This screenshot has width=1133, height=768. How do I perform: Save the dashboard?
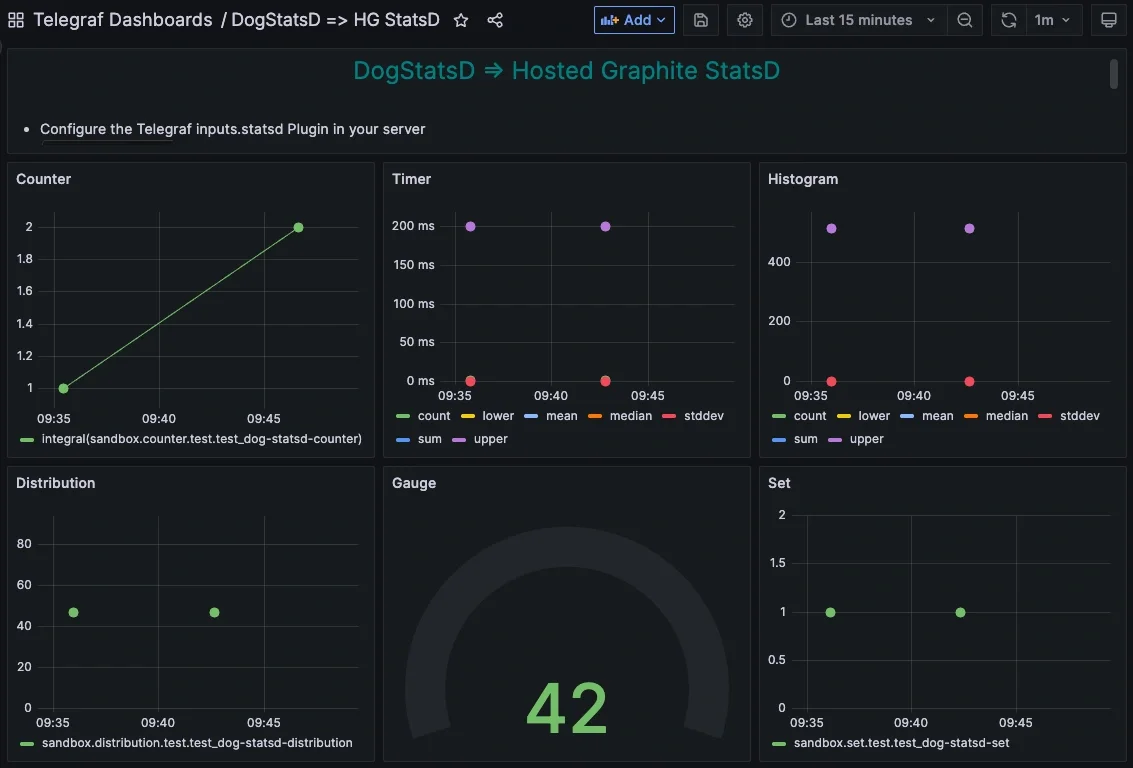pyautogui.click(x=700, y=20)
